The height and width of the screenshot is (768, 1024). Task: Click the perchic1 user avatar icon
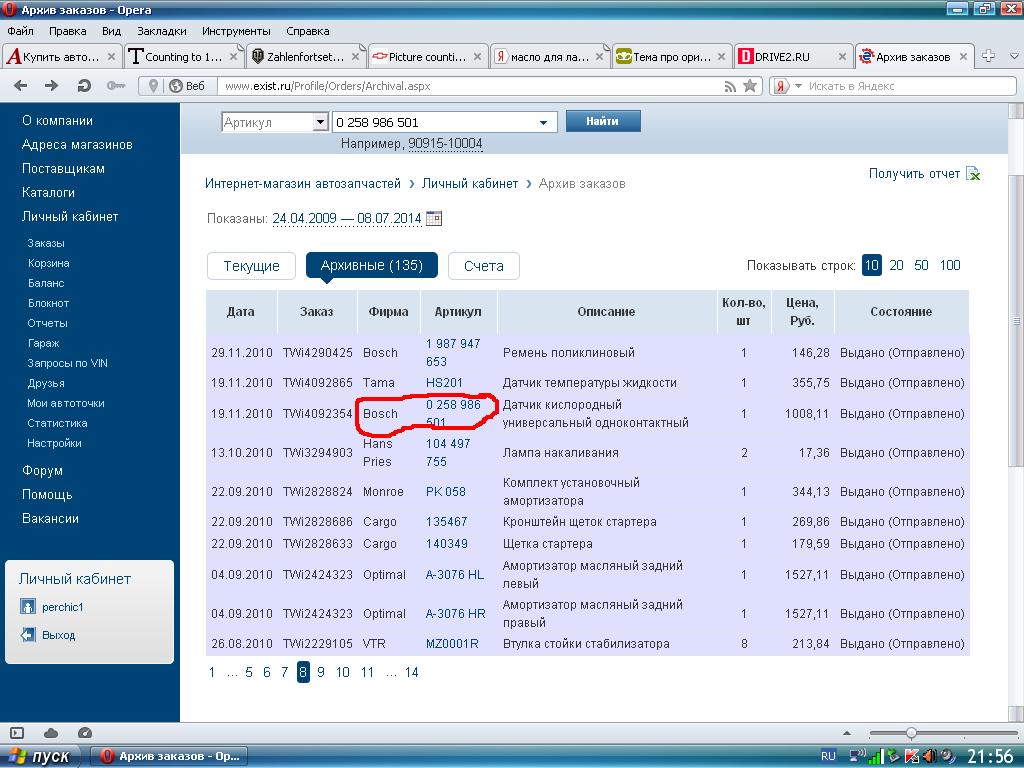click(x=28, y=607)
